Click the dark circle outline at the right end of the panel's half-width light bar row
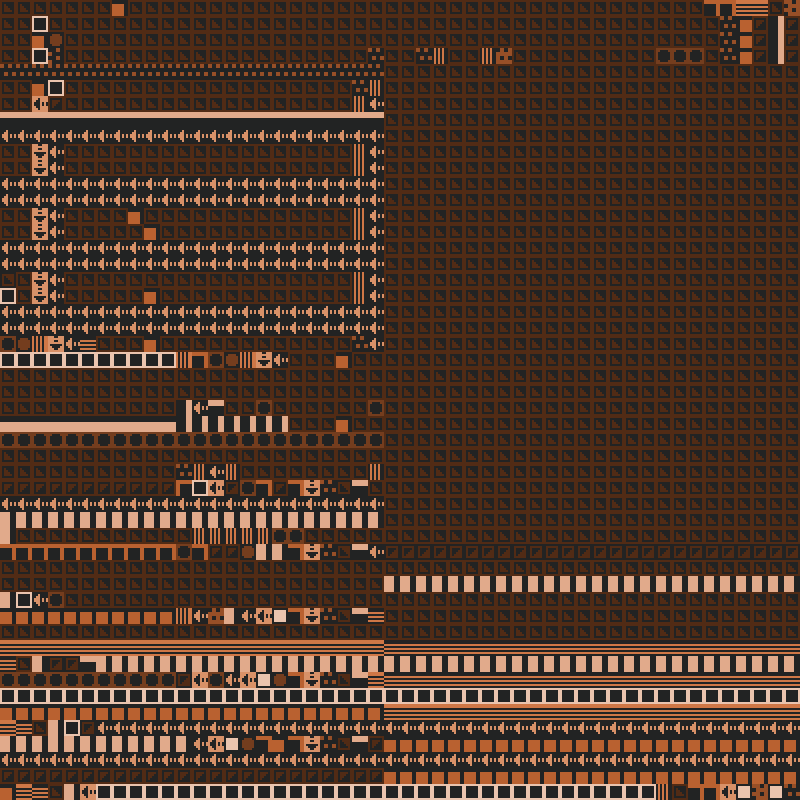800x800 pixels. (376, 408)
